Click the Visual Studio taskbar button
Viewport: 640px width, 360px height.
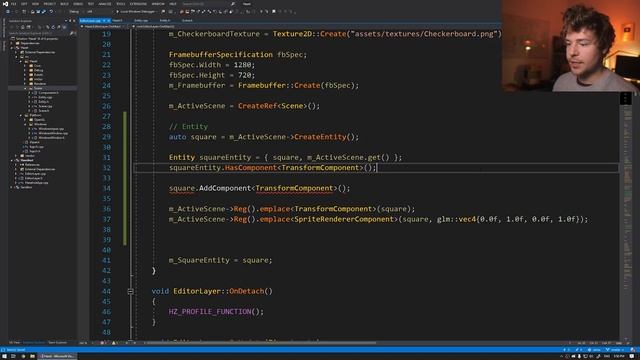[57, 356]
